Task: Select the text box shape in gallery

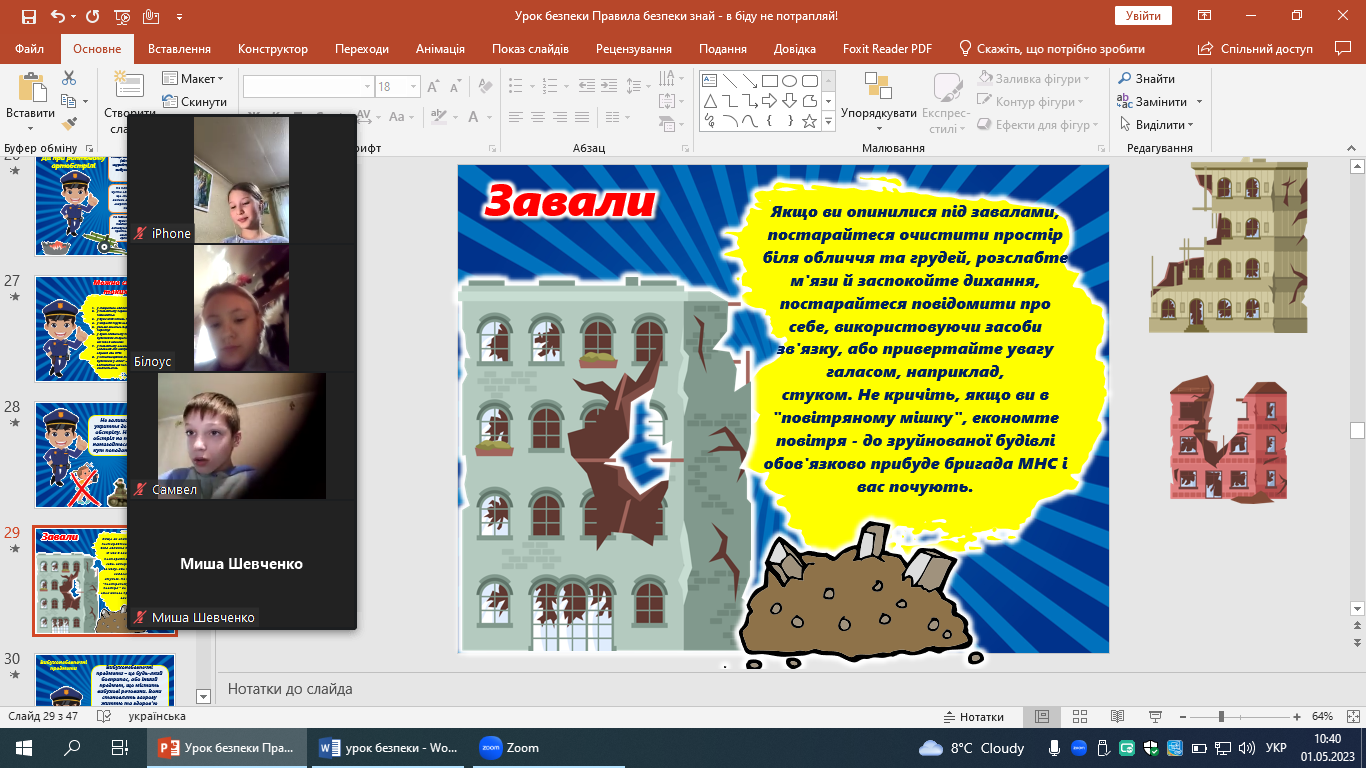Action: pyautogui.click(x=710, y=81)
